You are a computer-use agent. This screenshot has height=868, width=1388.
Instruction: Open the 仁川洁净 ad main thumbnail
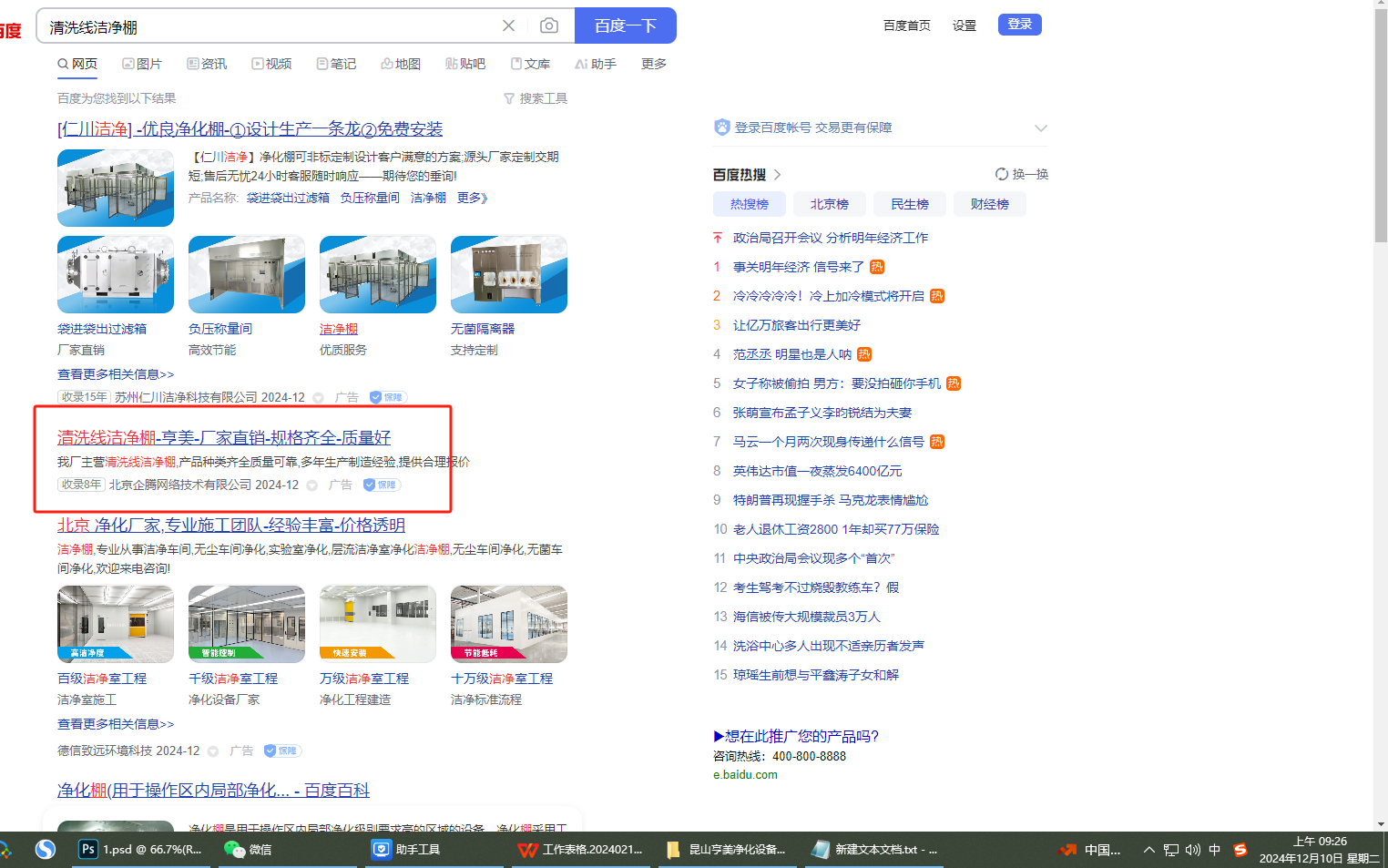116,188
